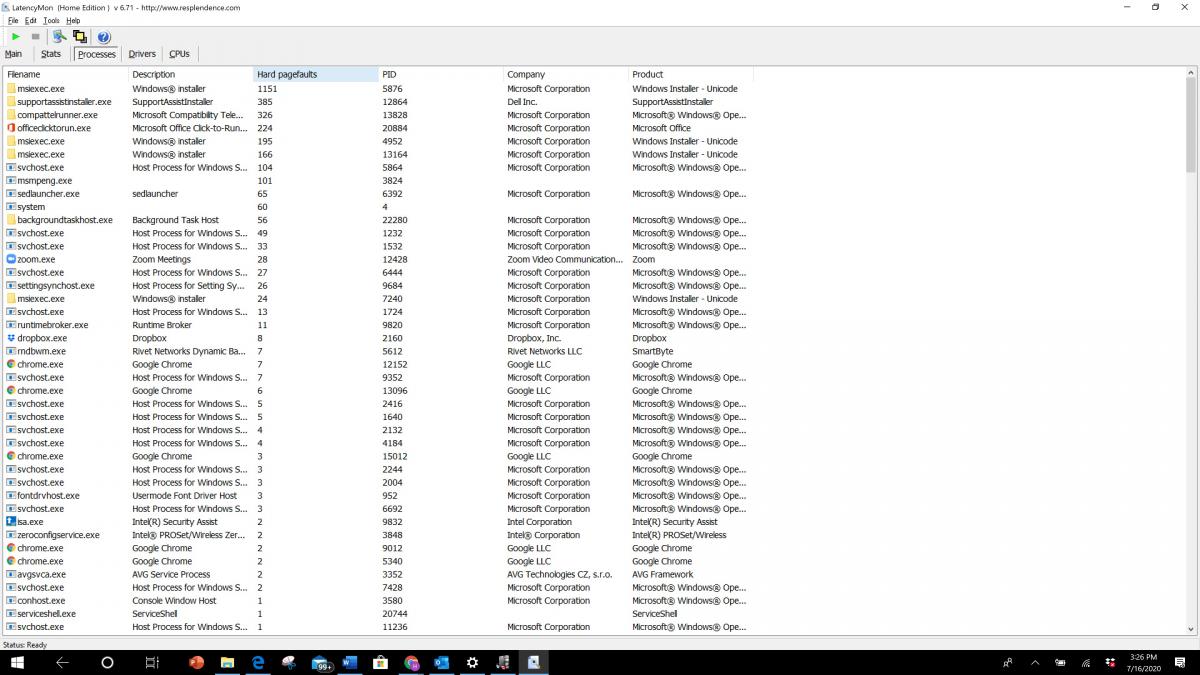Click the battery icon in system tray
The image size is (1200, 675).
coord(1060,662)
